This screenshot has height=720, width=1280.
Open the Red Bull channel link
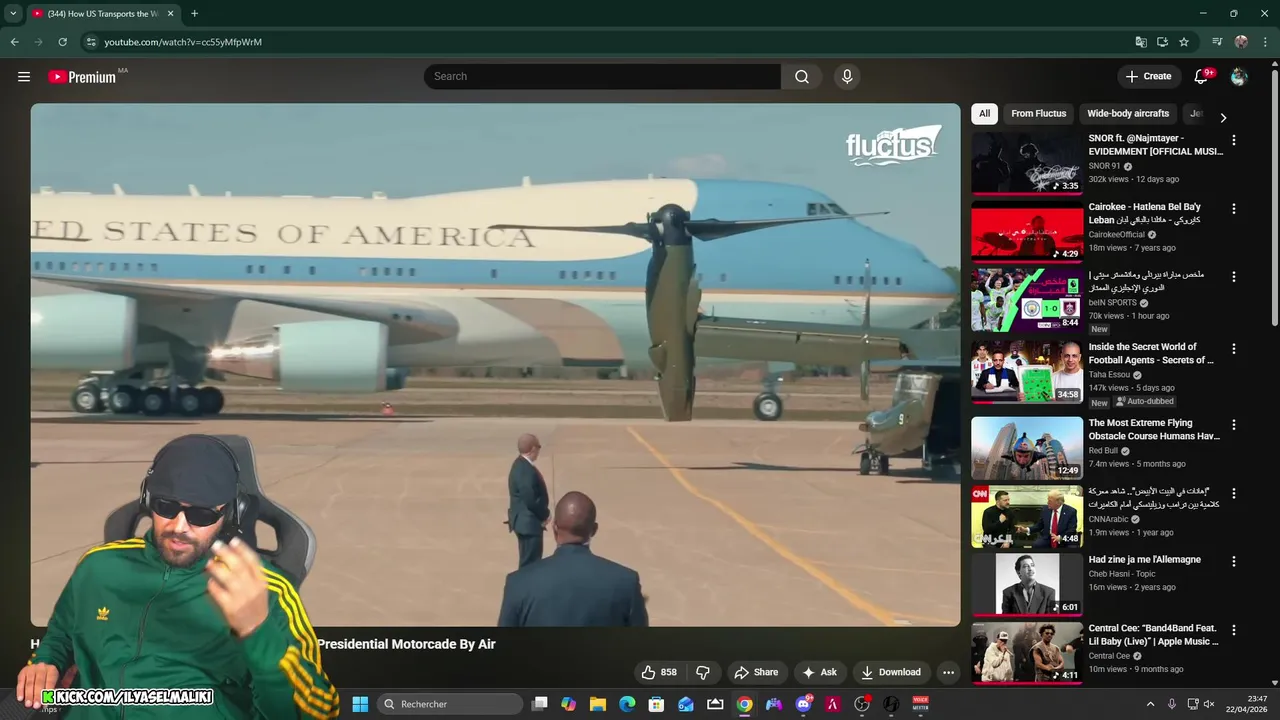pos(1103,451)
